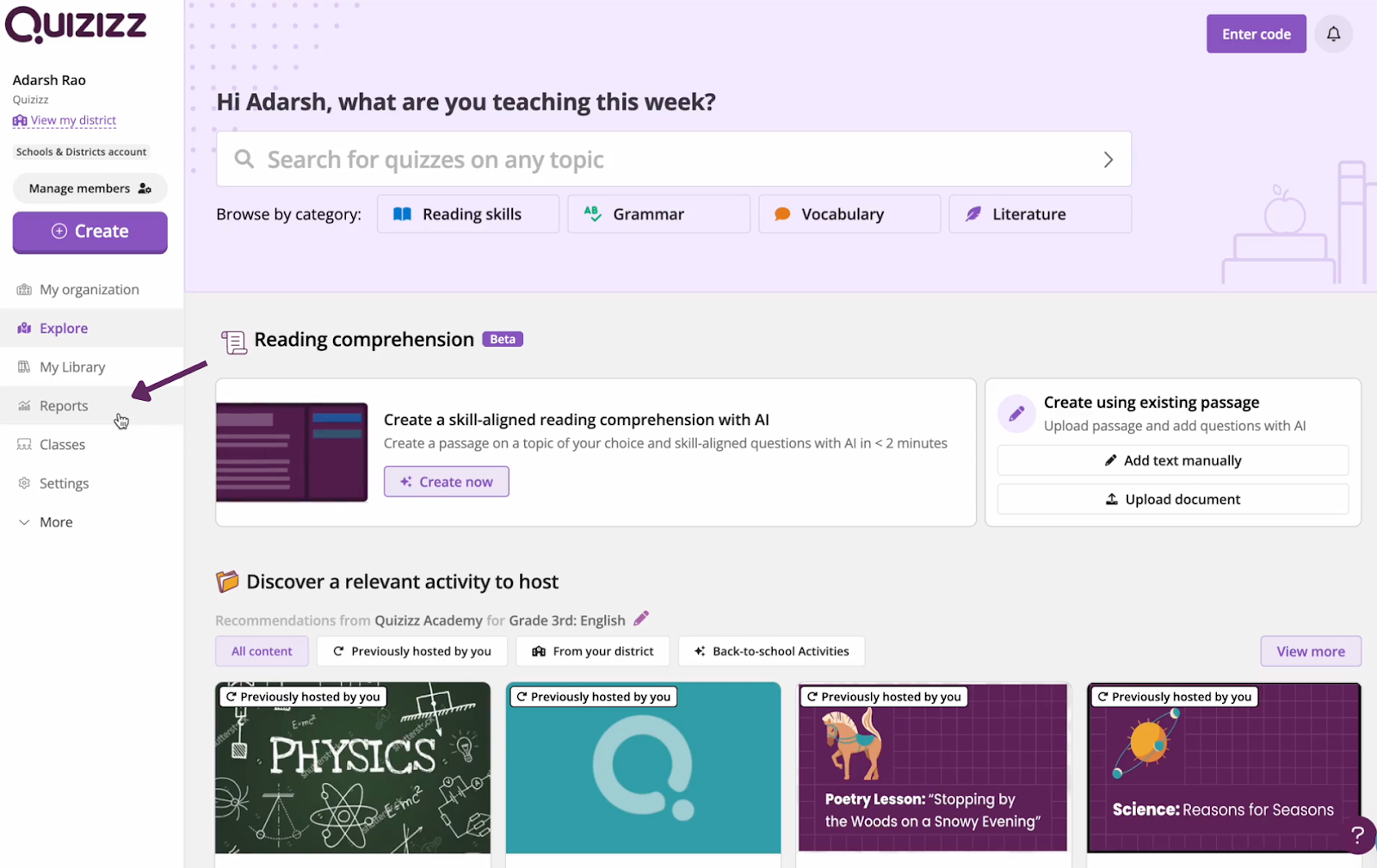Viewport: 1377px width, 868px height.
Task: Click the My Library books icon
Action: point(24,366)
